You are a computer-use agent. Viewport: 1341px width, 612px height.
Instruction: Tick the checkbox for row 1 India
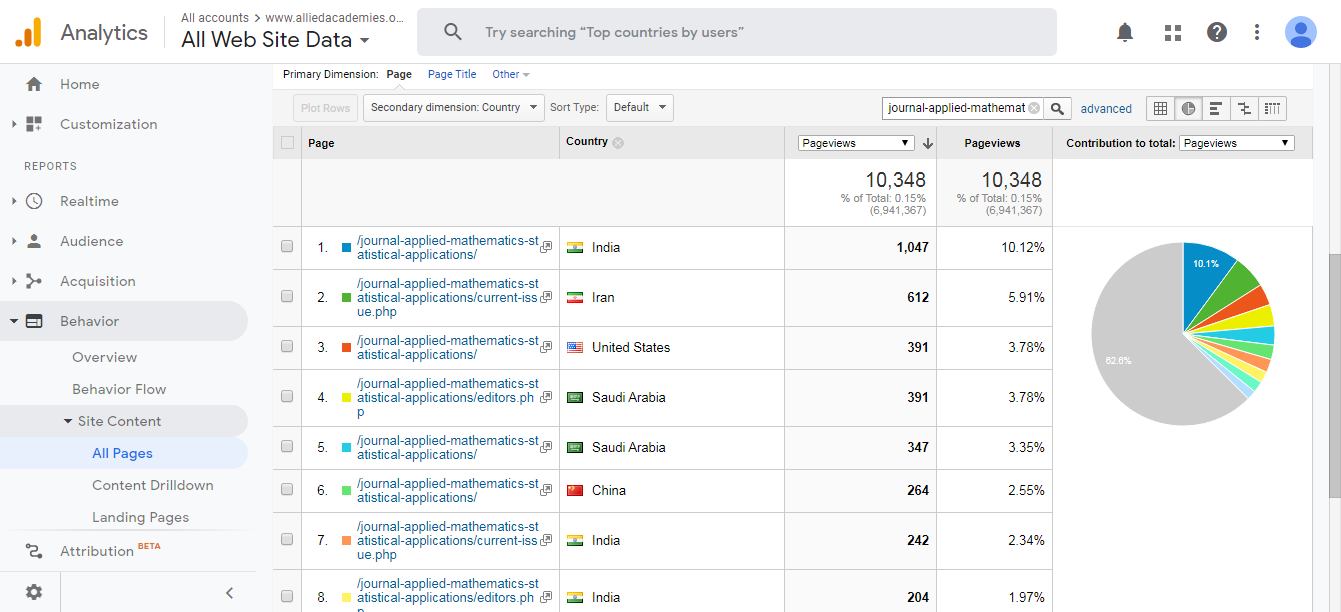288,247
